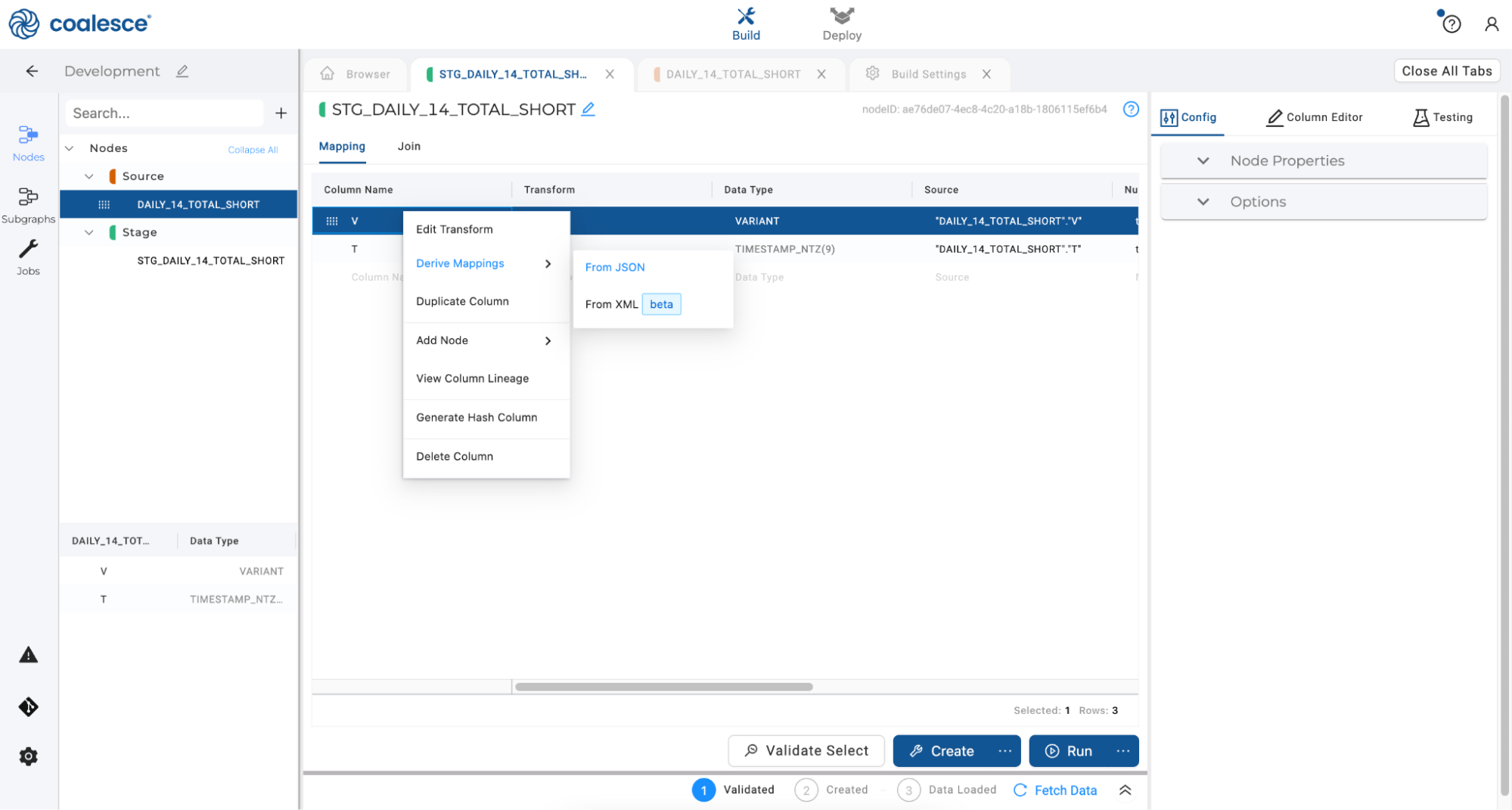Viewport: 1512px width, 810px height.
Task: Choose From JSON in Derive Mappings
Action: point(614,267)
